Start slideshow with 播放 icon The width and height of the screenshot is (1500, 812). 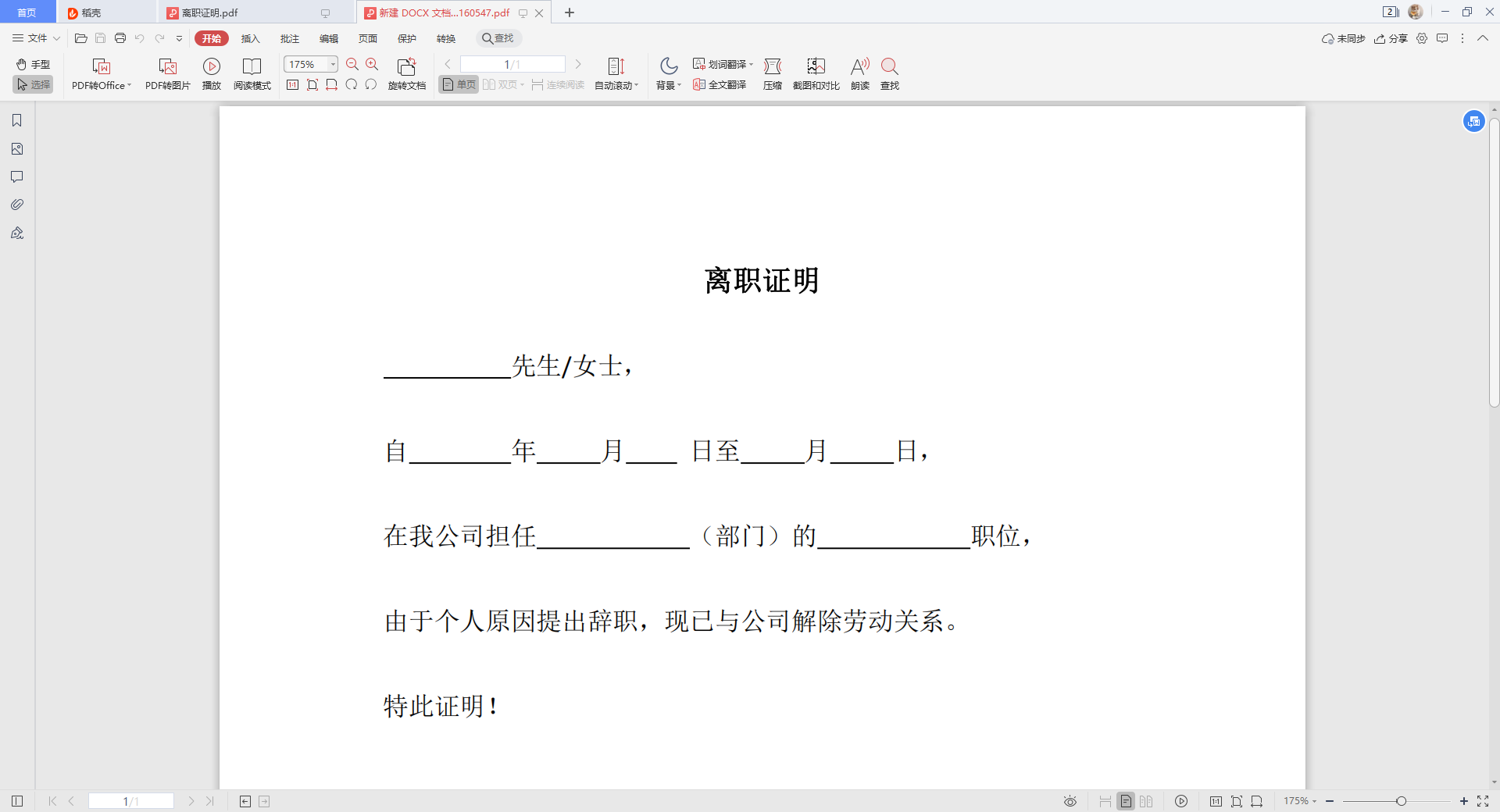pos(211,66)
